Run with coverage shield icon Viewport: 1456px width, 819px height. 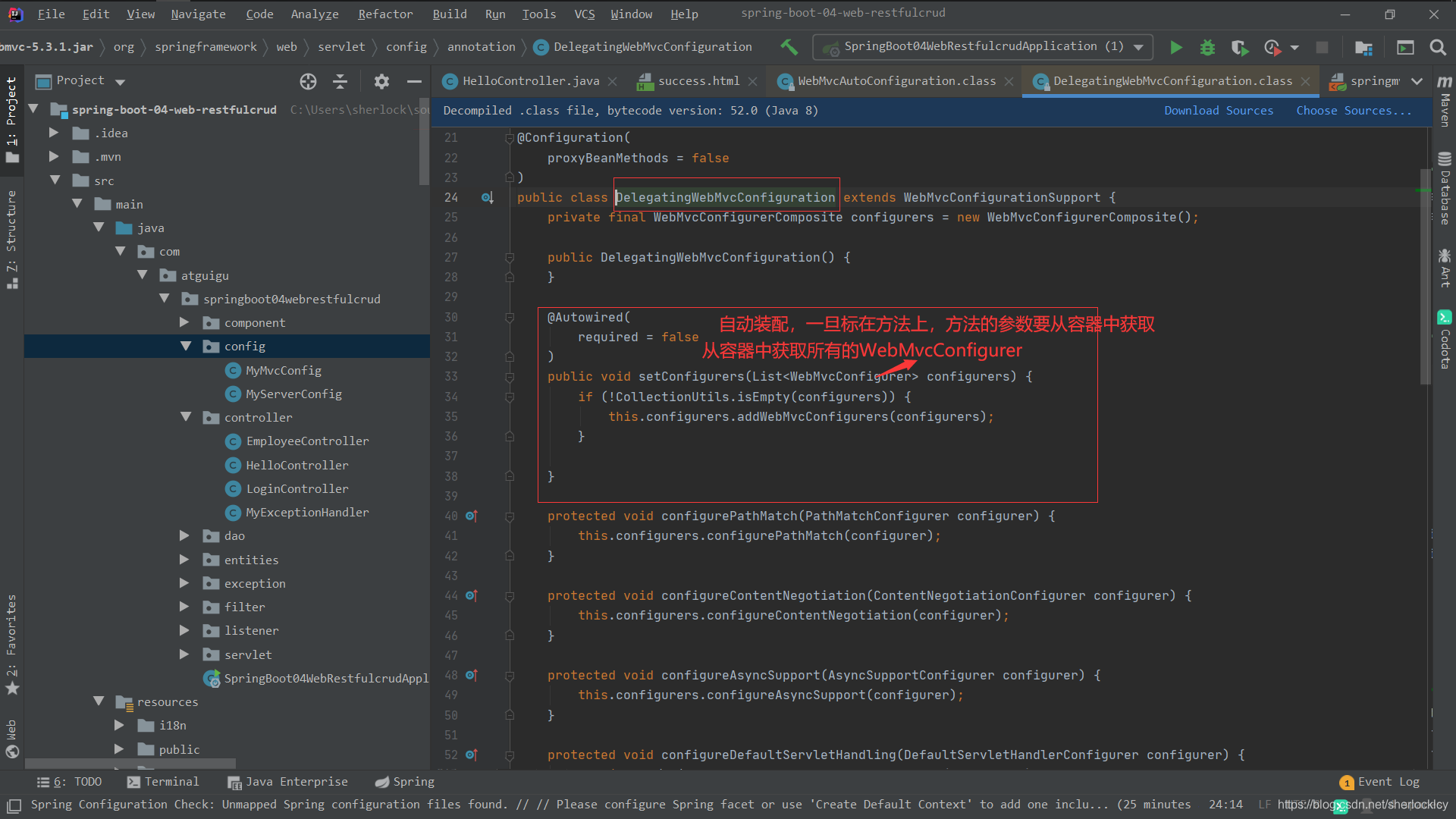tap(1239, 47)
